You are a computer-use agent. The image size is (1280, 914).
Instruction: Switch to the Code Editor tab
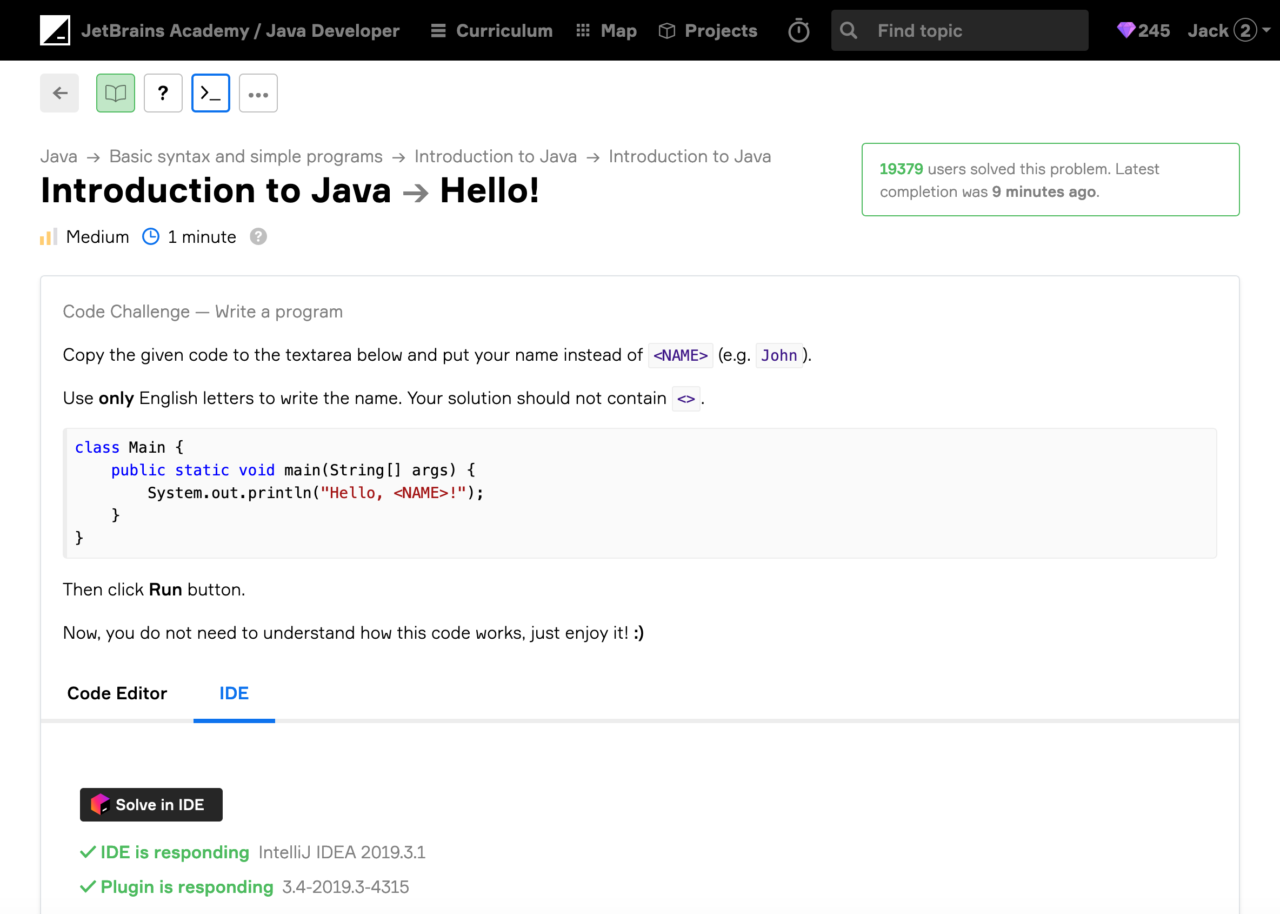click(x=116, y=693)
